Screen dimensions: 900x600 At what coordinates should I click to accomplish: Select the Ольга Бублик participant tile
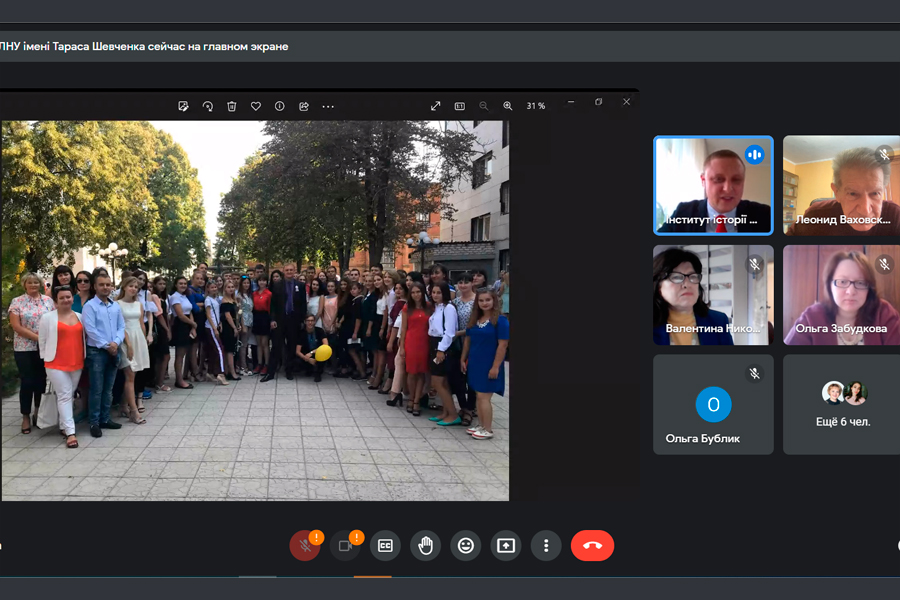coord(713,405)
